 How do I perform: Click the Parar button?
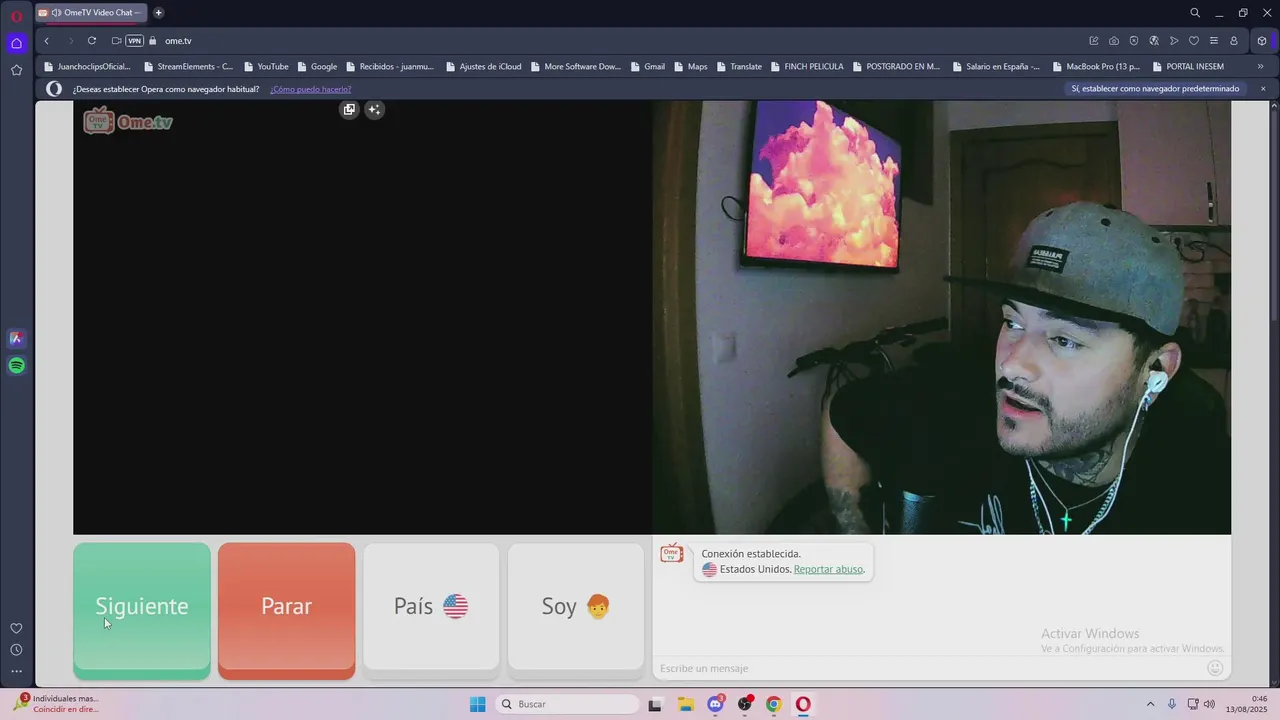(287, 610)
